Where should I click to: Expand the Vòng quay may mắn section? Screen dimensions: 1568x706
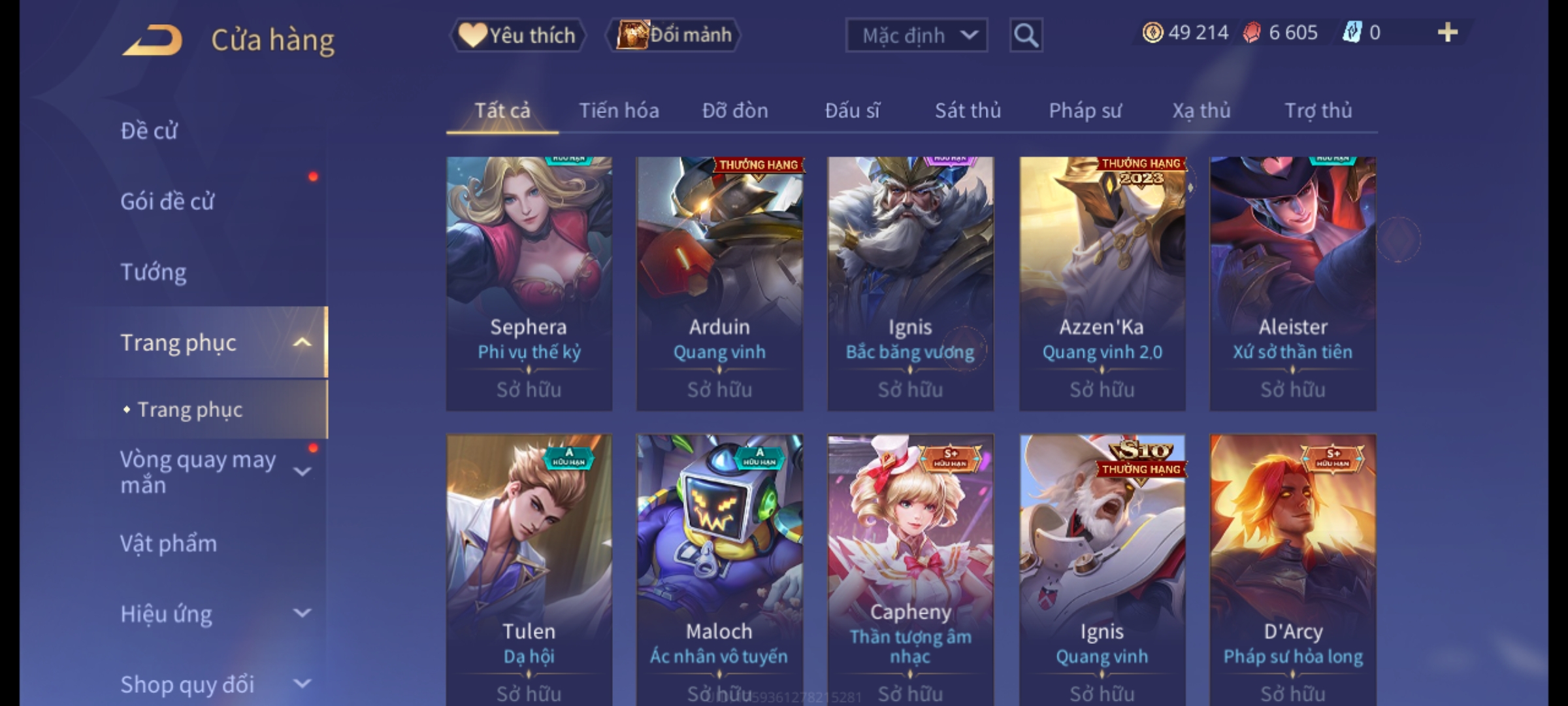302,471
